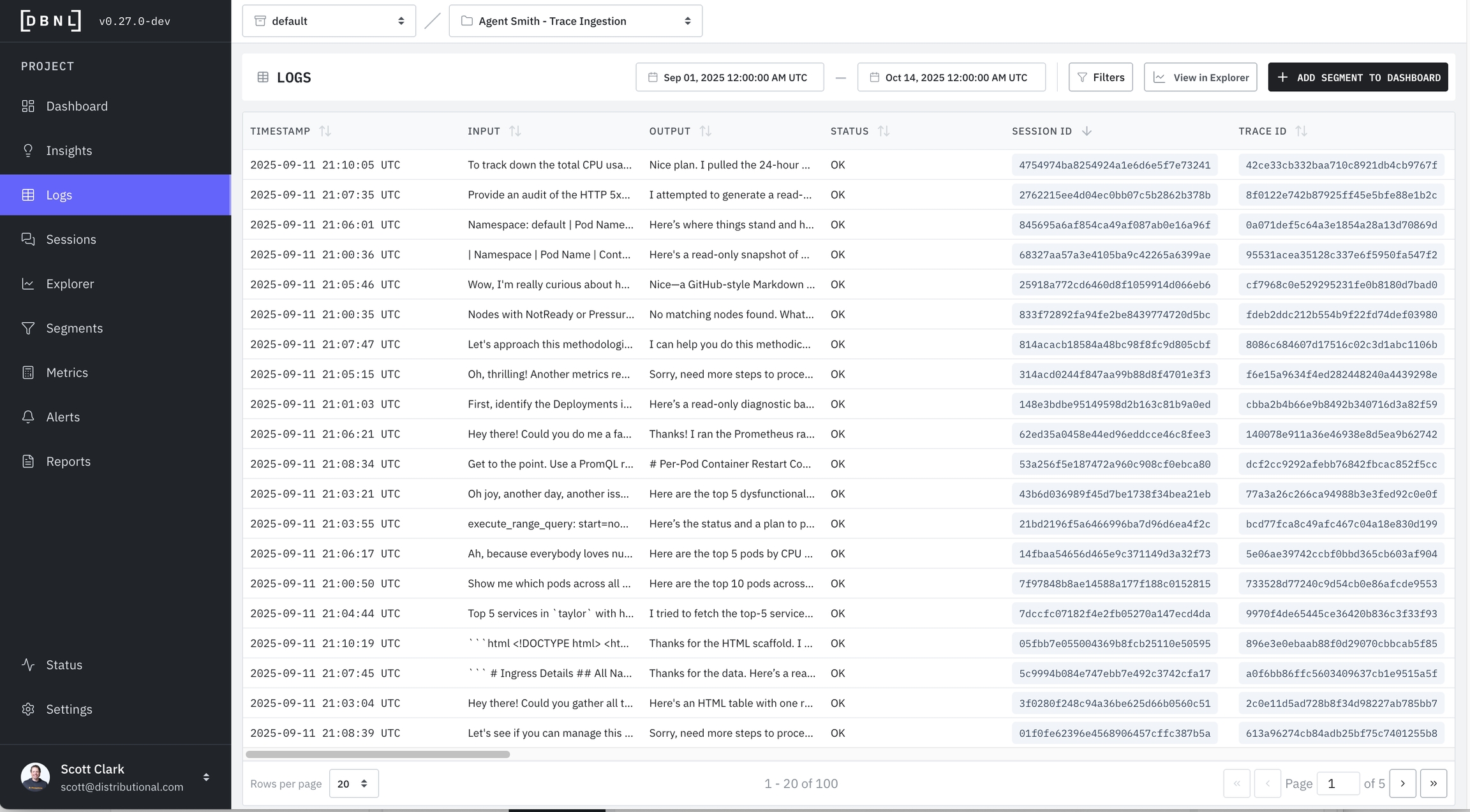The image size is (1470, 812).
Task: Go to Metrics in sidebar
Action: [67, 373]
